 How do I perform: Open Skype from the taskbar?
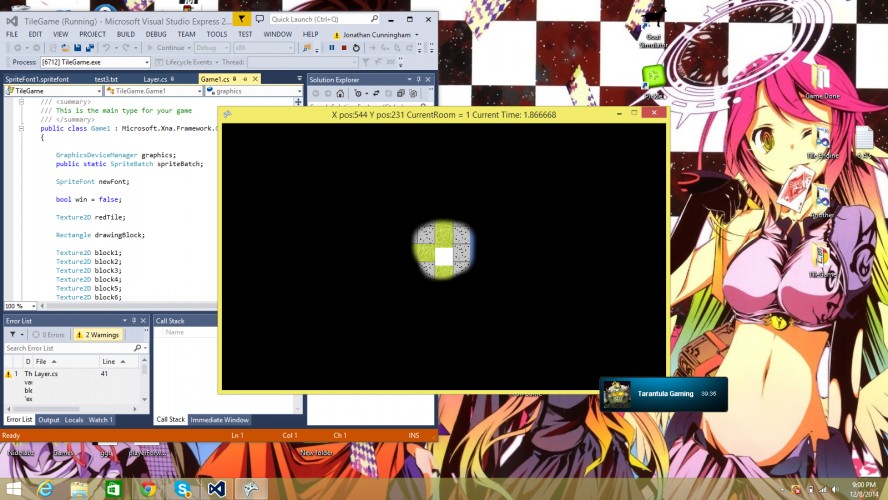(182, 488)
